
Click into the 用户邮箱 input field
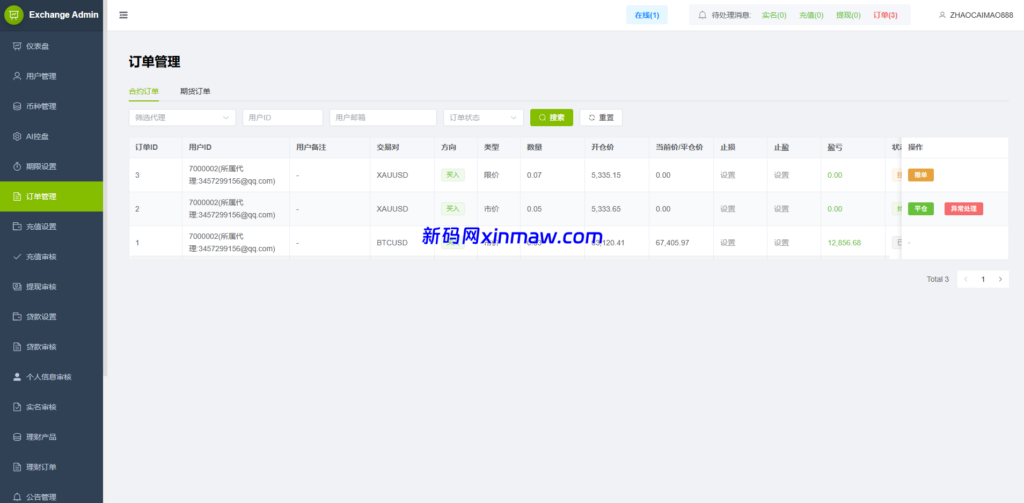click(383, 118)
